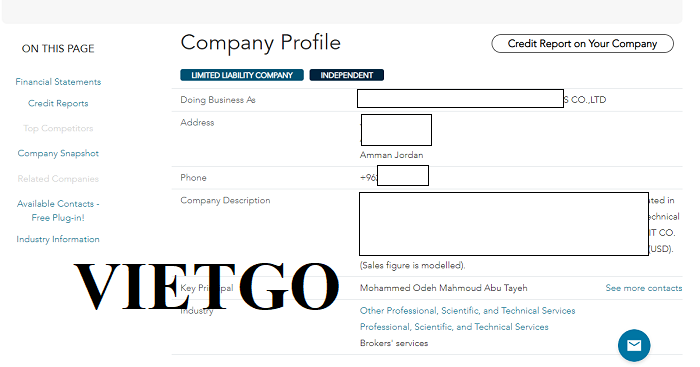
Task: Click Credit Report on Your Company button
Action: pos(582,44)
